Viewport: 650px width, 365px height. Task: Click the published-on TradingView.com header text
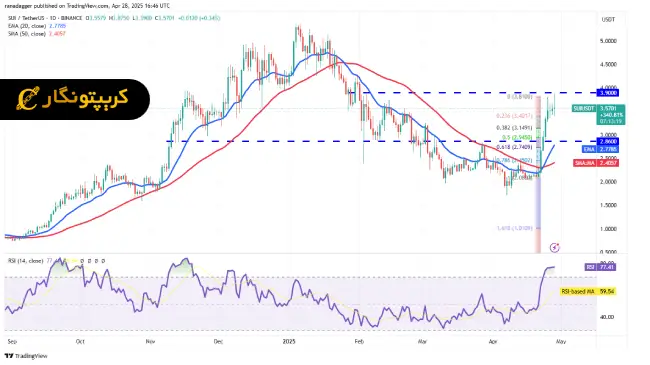click(x=87, y=6)
